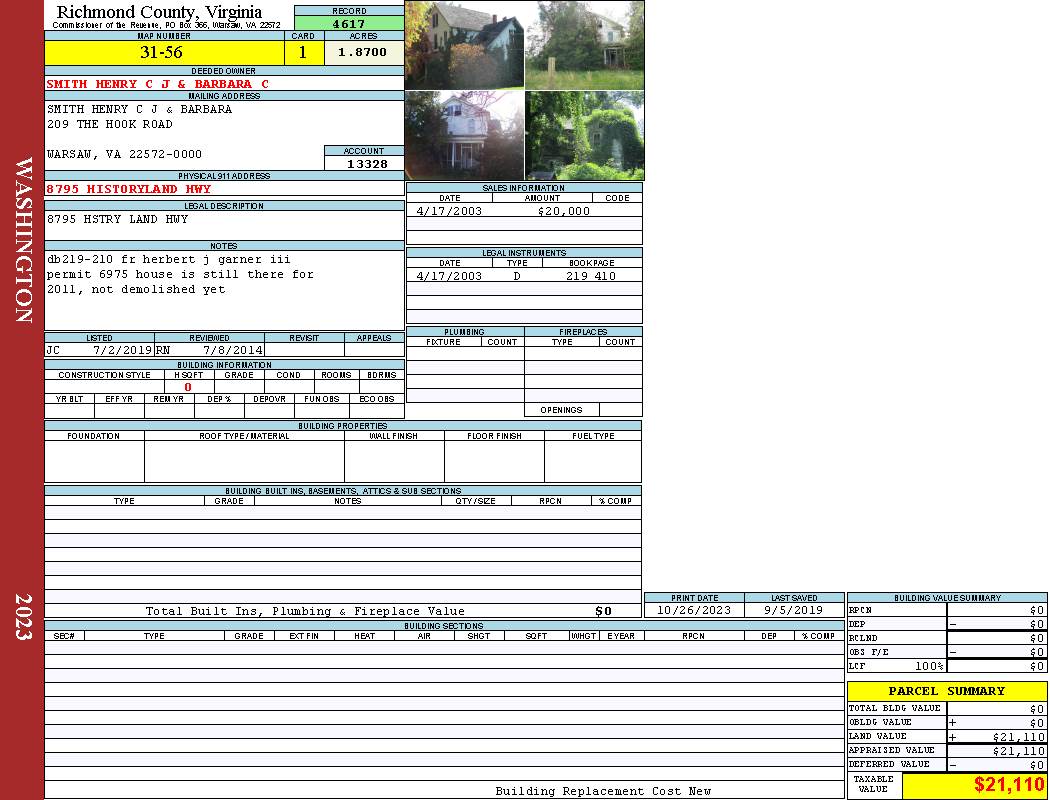Screen dimensions: 1050x800
Task: Select the 4/17/2003 sales information row
Action: tap(523, 211)
